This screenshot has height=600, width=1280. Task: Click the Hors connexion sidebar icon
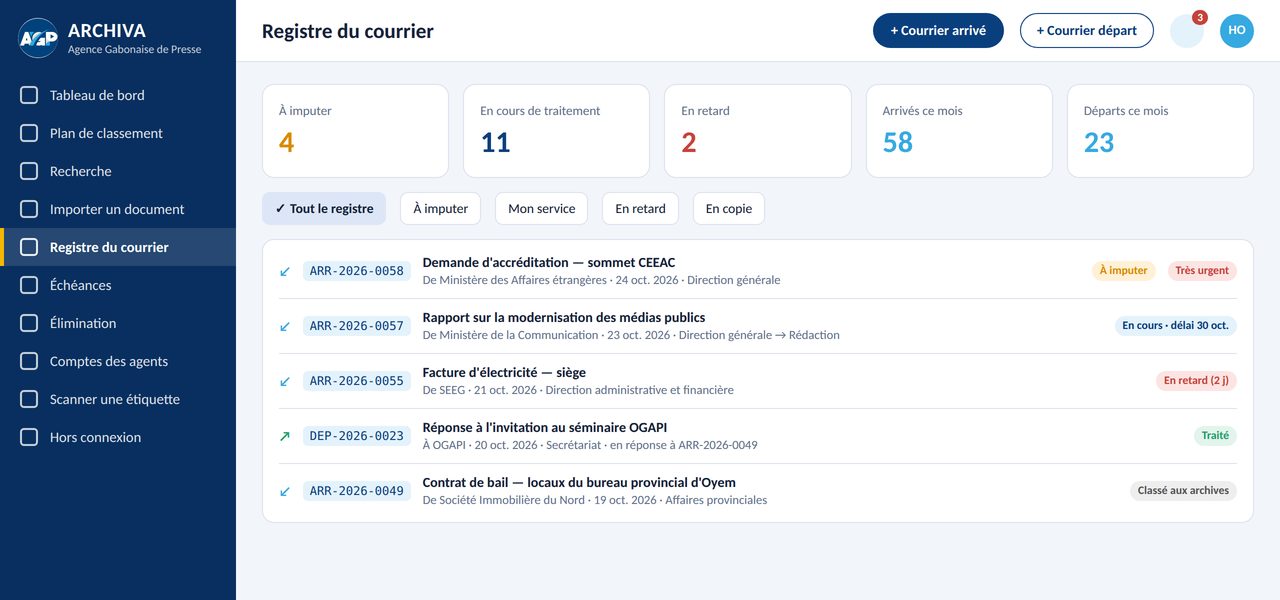click(29, 437)
